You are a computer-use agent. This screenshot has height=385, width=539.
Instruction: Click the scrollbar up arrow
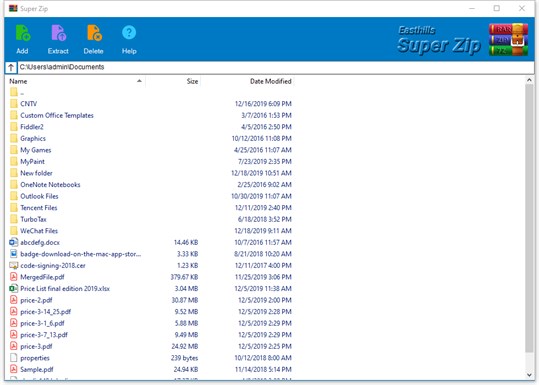[x=529, y=81]
